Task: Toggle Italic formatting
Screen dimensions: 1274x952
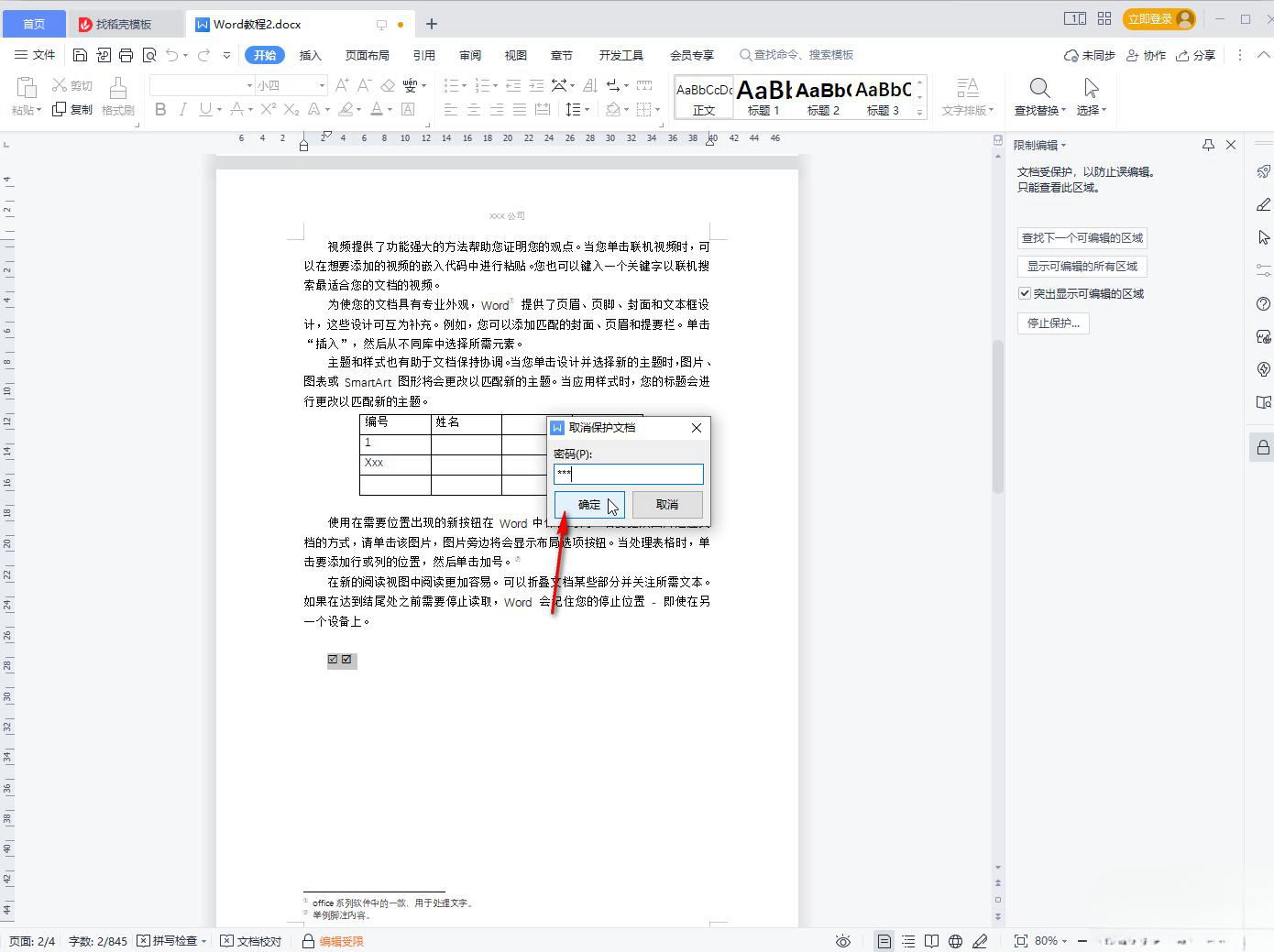Action: pyautogui.click(x=182, y=109)
